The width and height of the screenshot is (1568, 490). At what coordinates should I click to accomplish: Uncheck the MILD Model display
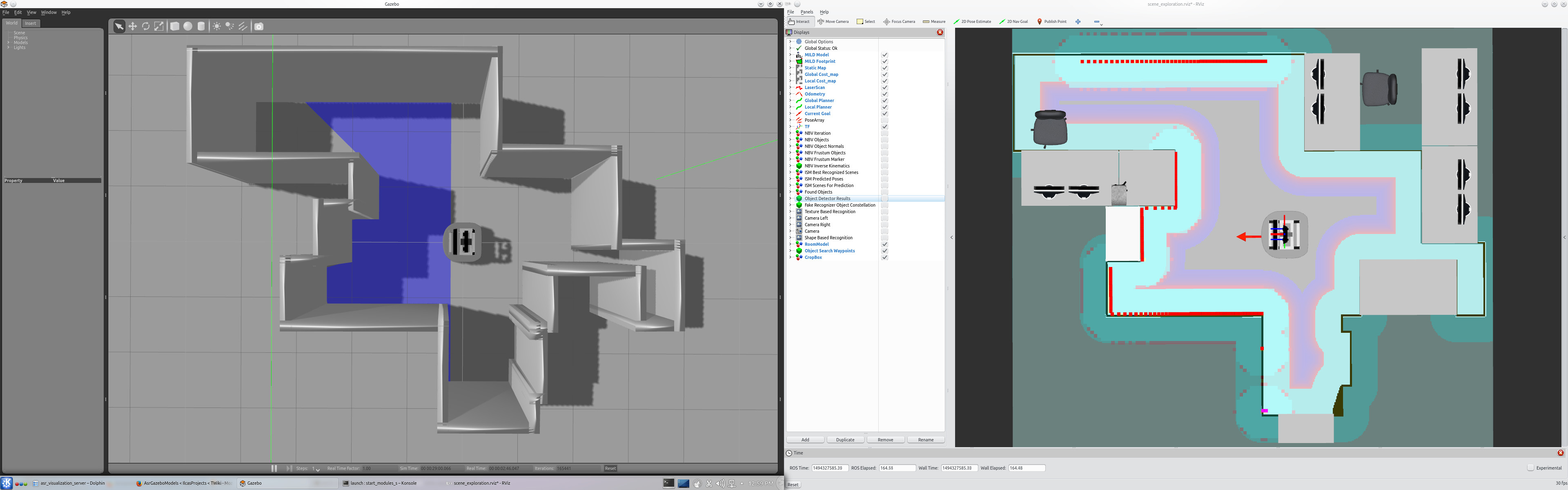(x=884, y=55)
